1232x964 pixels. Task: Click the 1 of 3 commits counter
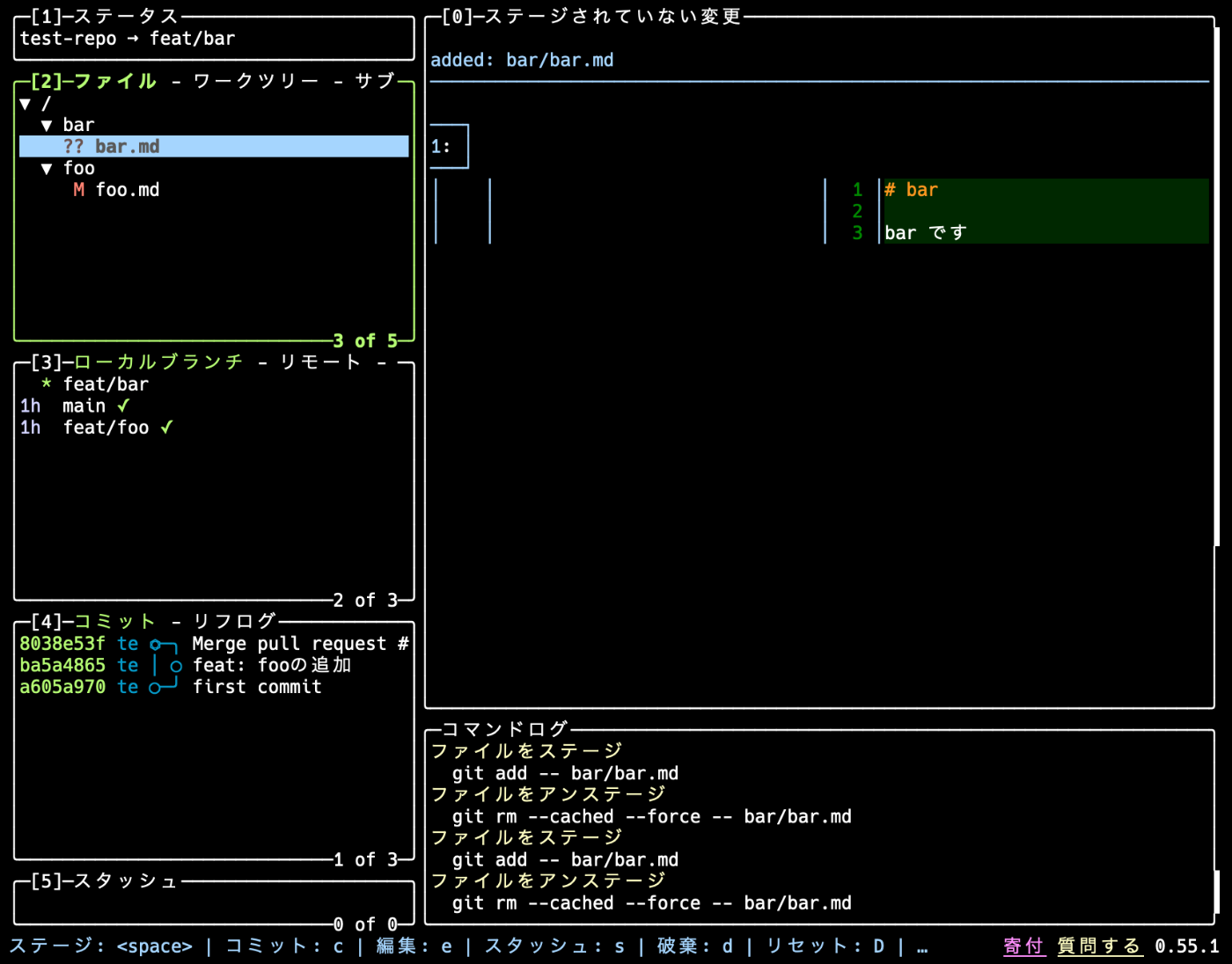coord(365,860)
